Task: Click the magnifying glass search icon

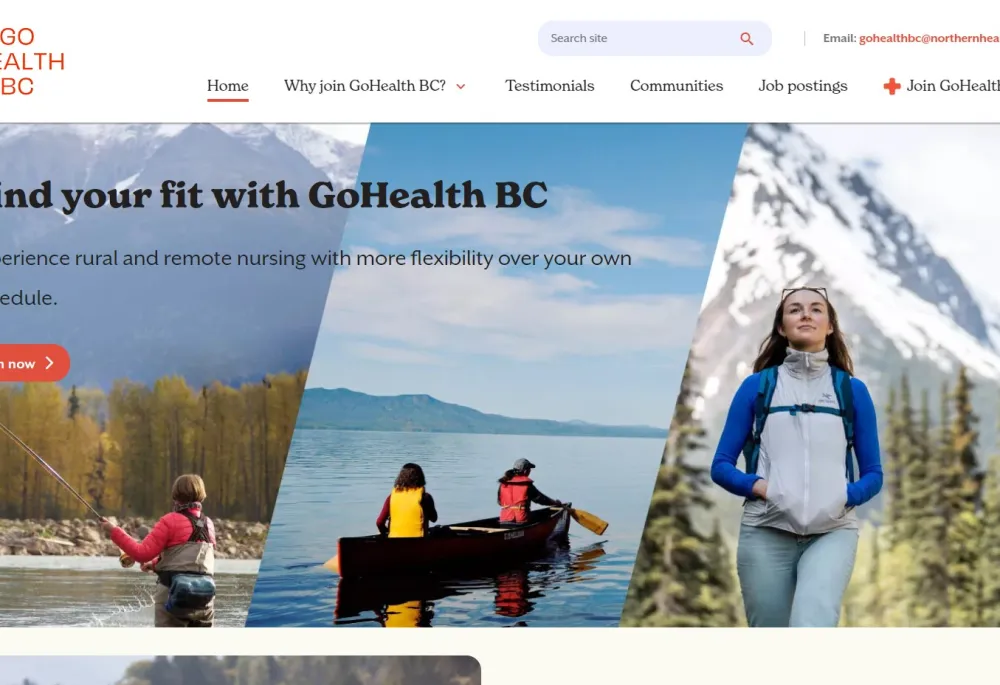Action: (x=746, y=39)
